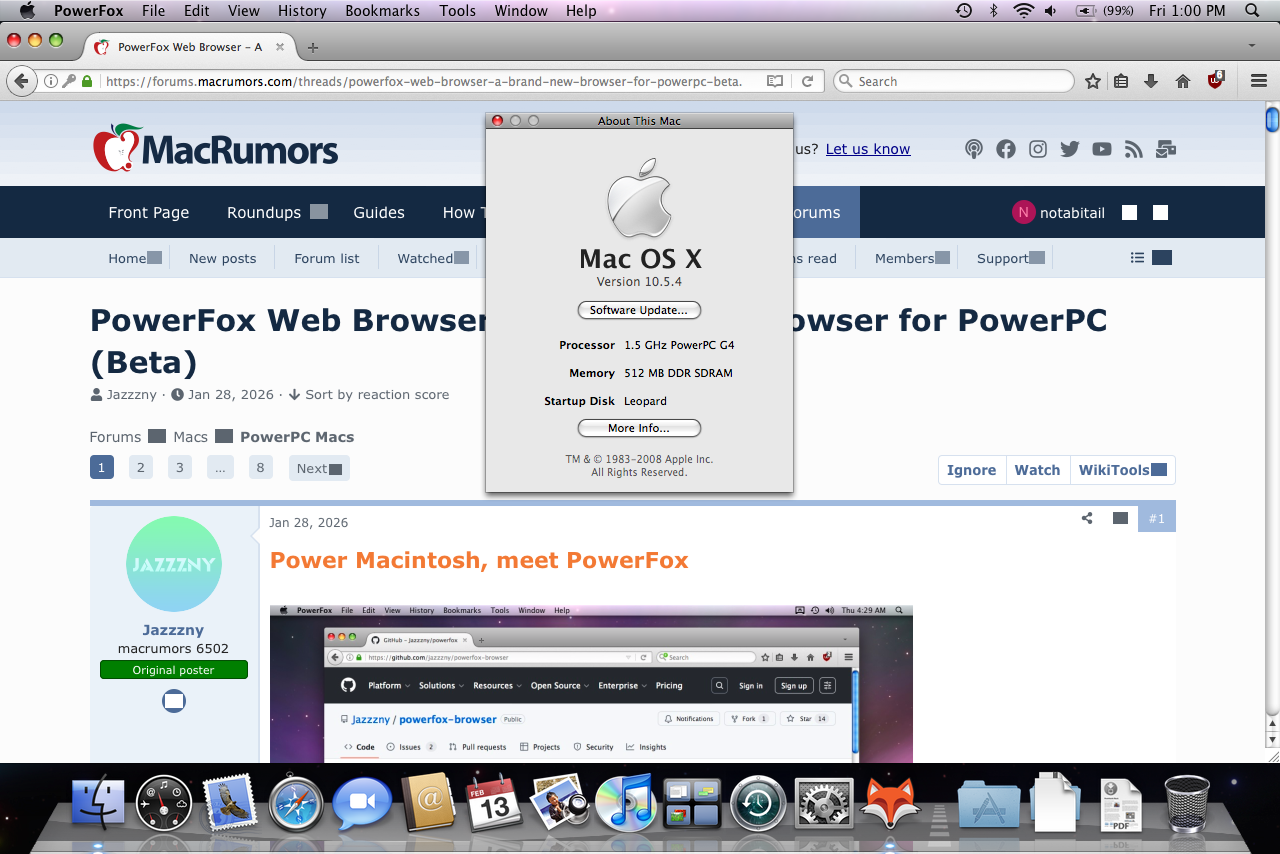Open the newsletter icon beside the RSS icon
Screen dimensions: 1280x854
point(1166,149)
